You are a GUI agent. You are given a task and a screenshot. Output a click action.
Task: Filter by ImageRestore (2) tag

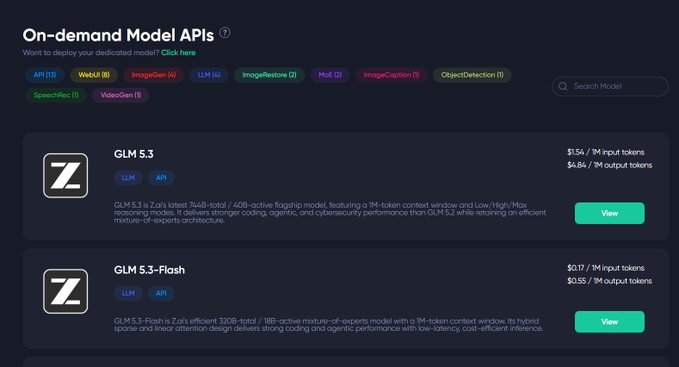(269, 75)
